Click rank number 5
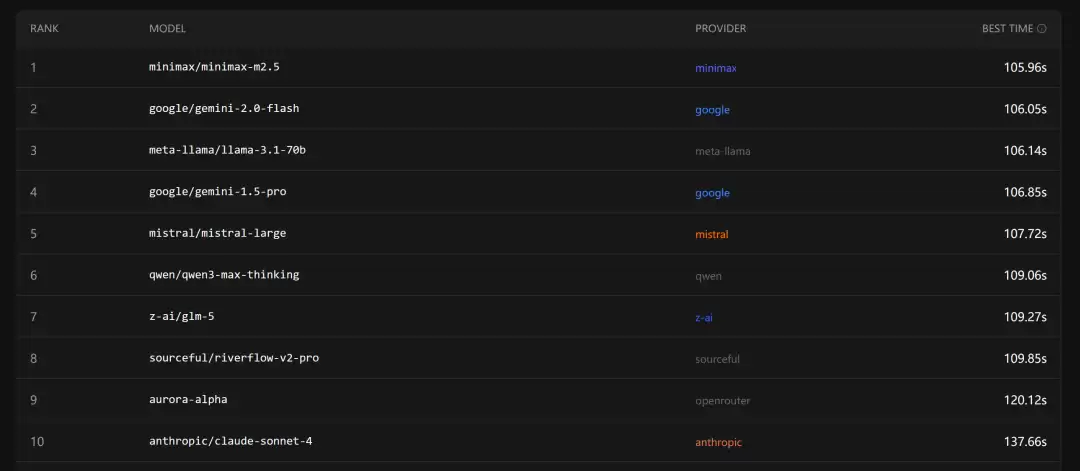Viewport: 1080px width, 471px height. pyautogui.click(x=33, y=233)
